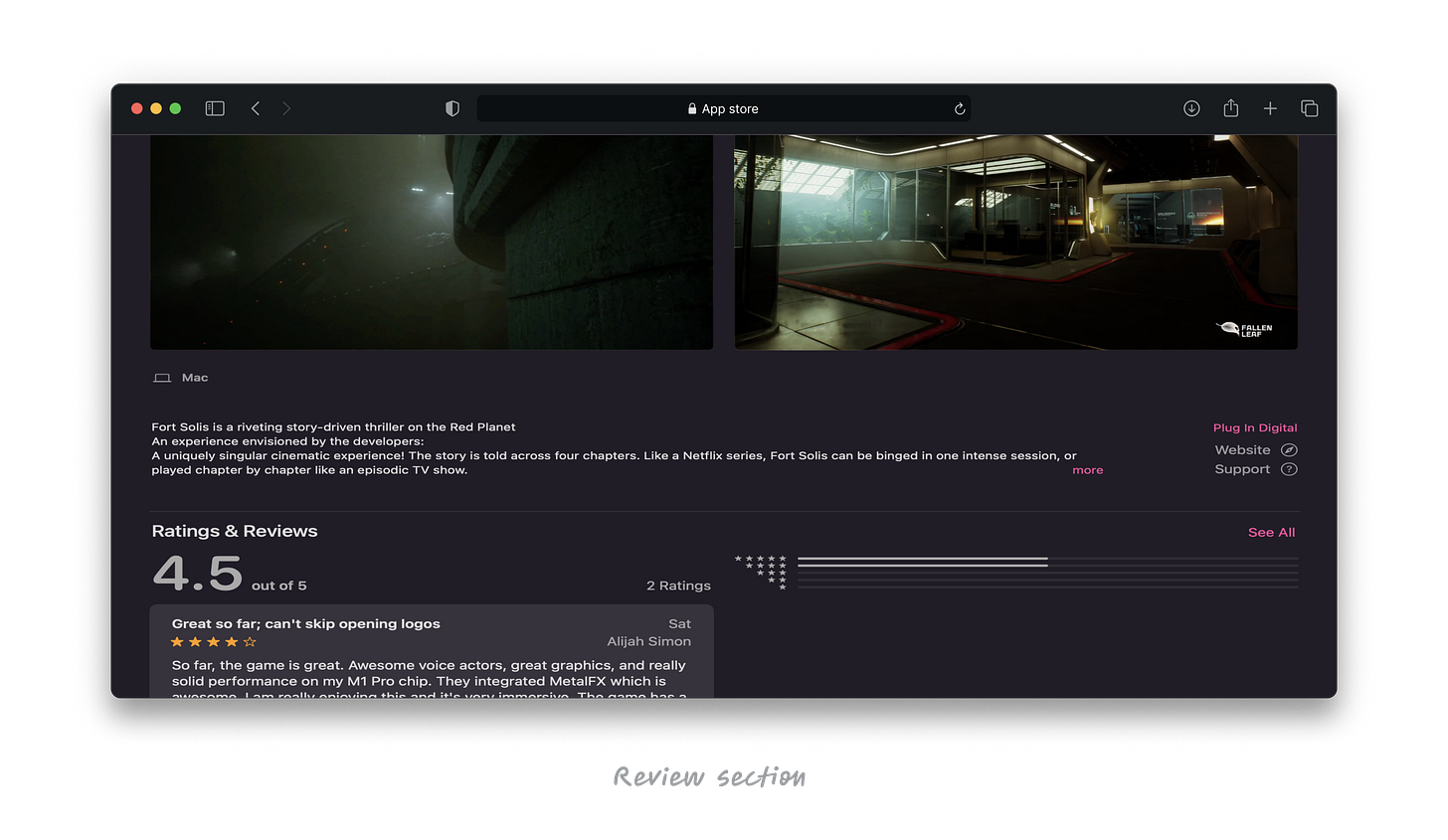Image resolution: width=1448 pixels, height=840 pixels.
Task: Click the question mark icon beside Support
Action: coord(1289,469)
